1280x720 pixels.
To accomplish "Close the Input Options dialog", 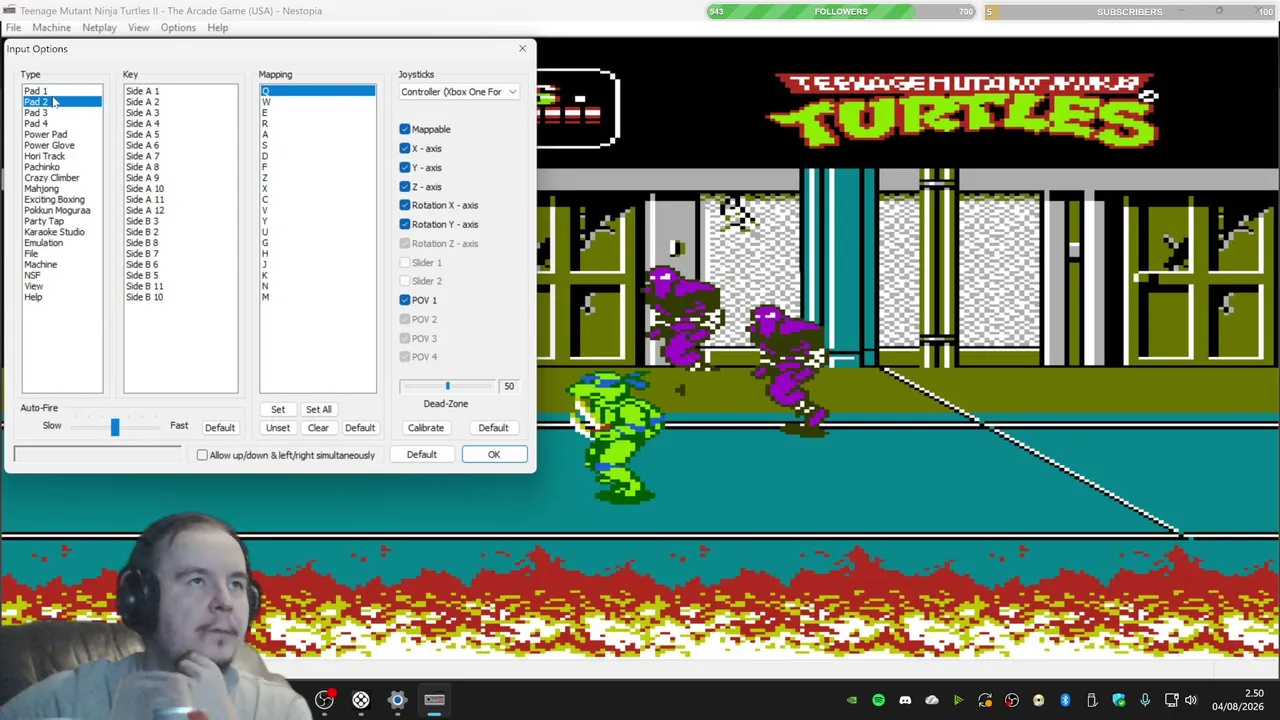I will (522, 49).
